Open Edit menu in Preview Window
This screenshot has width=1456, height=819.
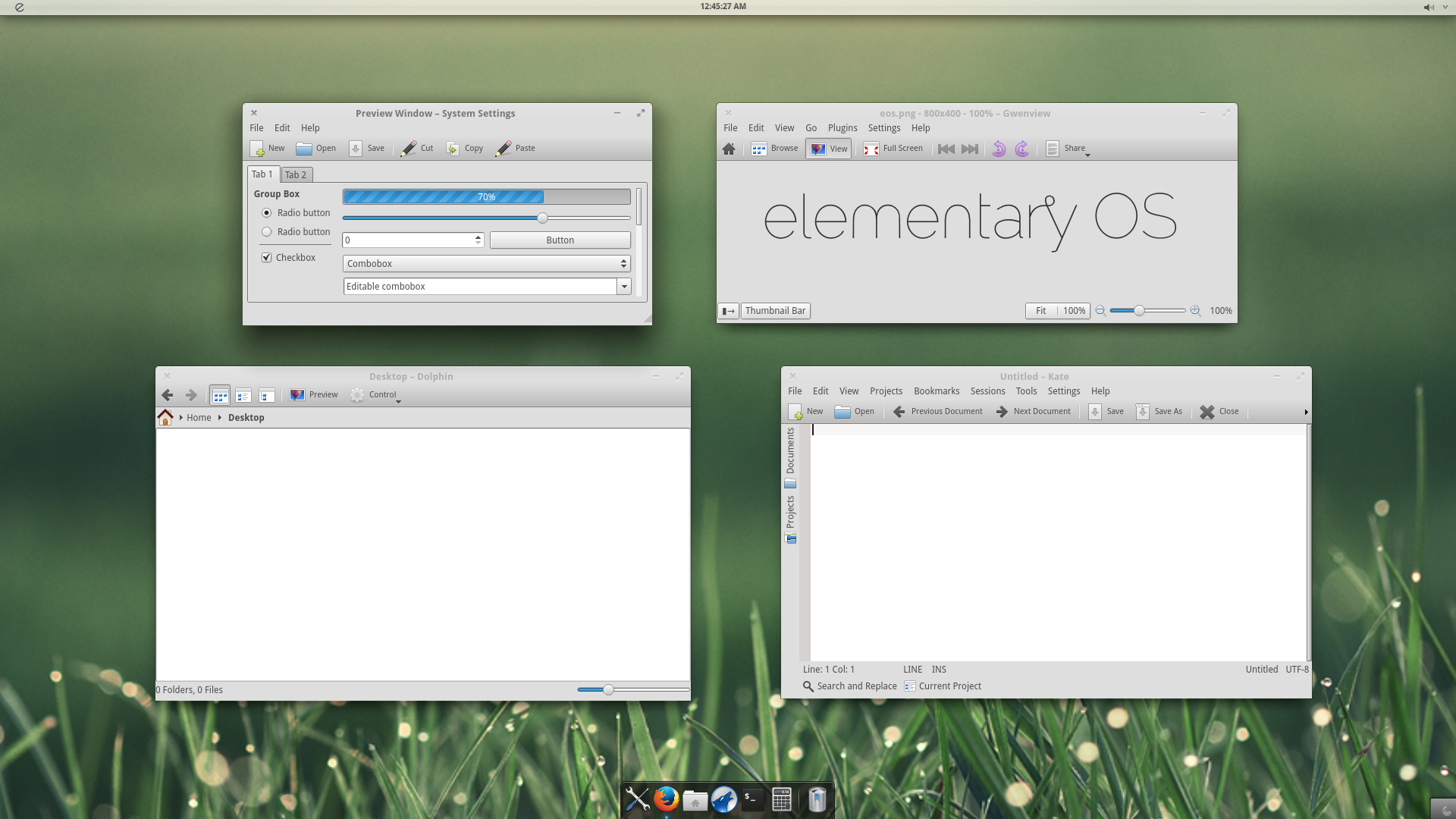tap(282, 128)
